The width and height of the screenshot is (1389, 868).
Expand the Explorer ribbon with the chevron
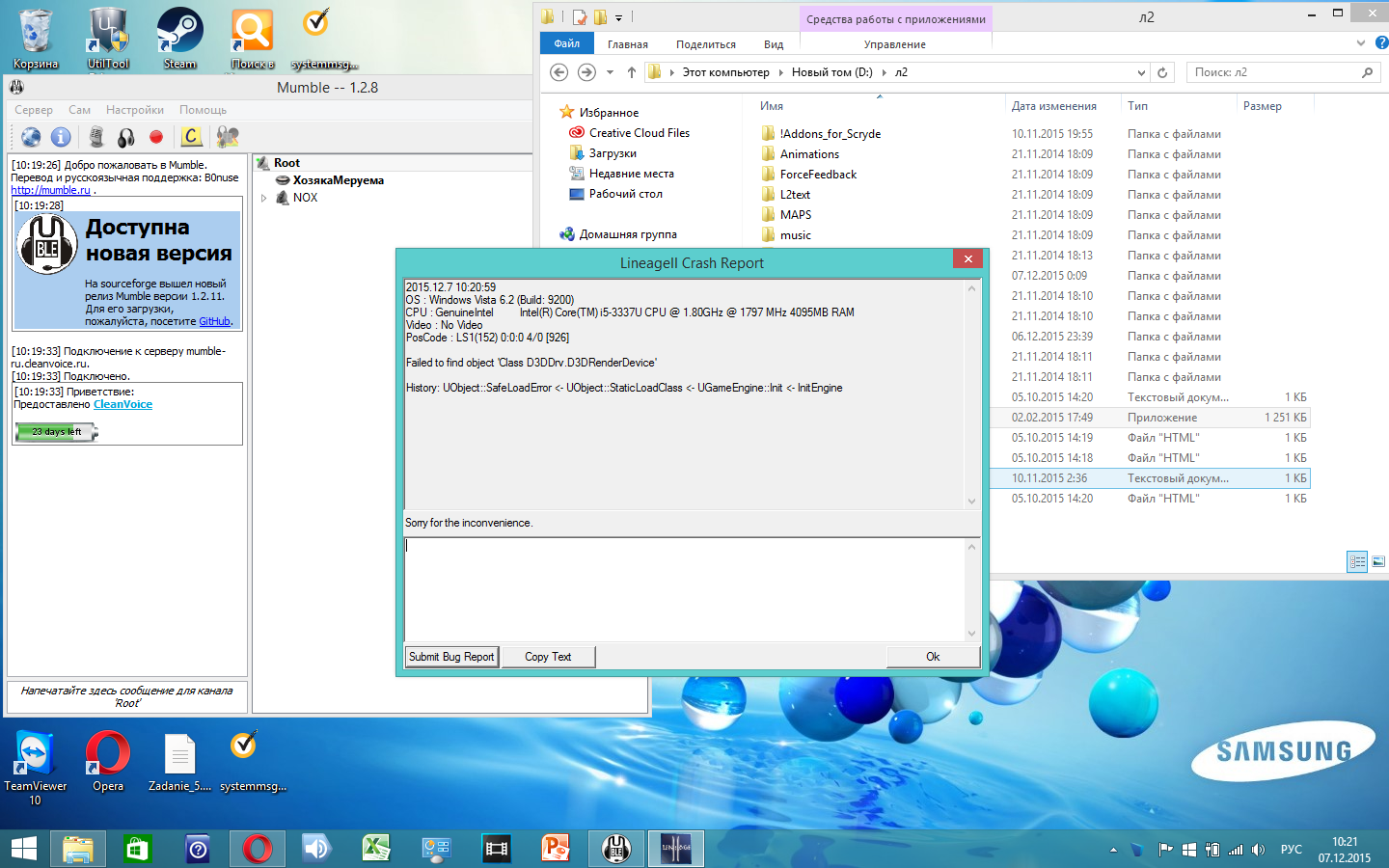click(x=1360, y=43)
